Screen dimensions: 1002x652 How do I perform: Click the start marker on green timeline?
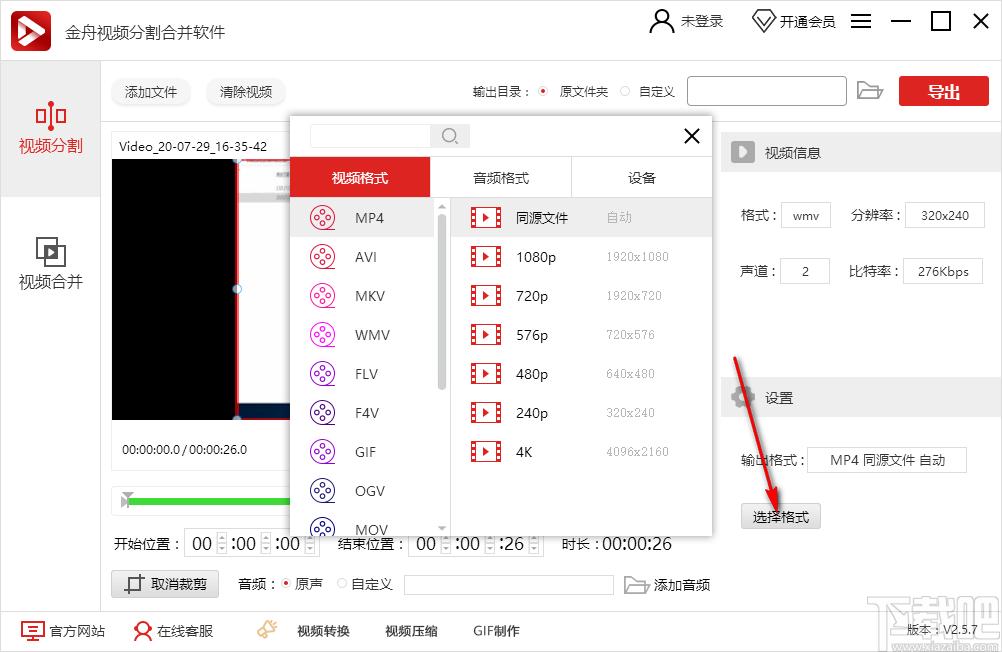pos(127,499)
